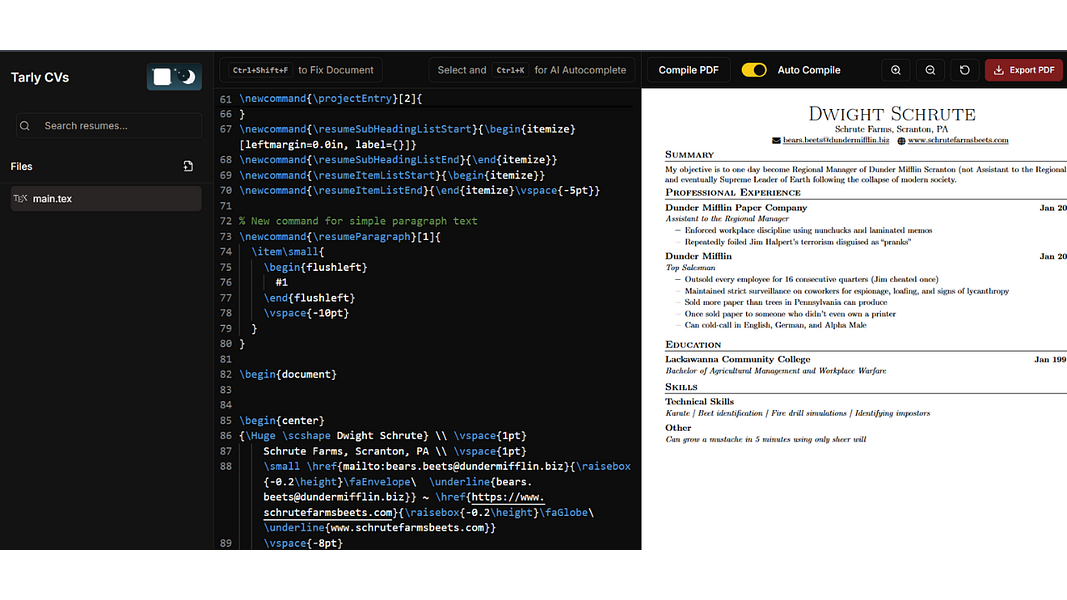Click the \newcommand{\projectEntry} code line
Viewport: 1067px width, 600px height.
click(x=331, y=99)
